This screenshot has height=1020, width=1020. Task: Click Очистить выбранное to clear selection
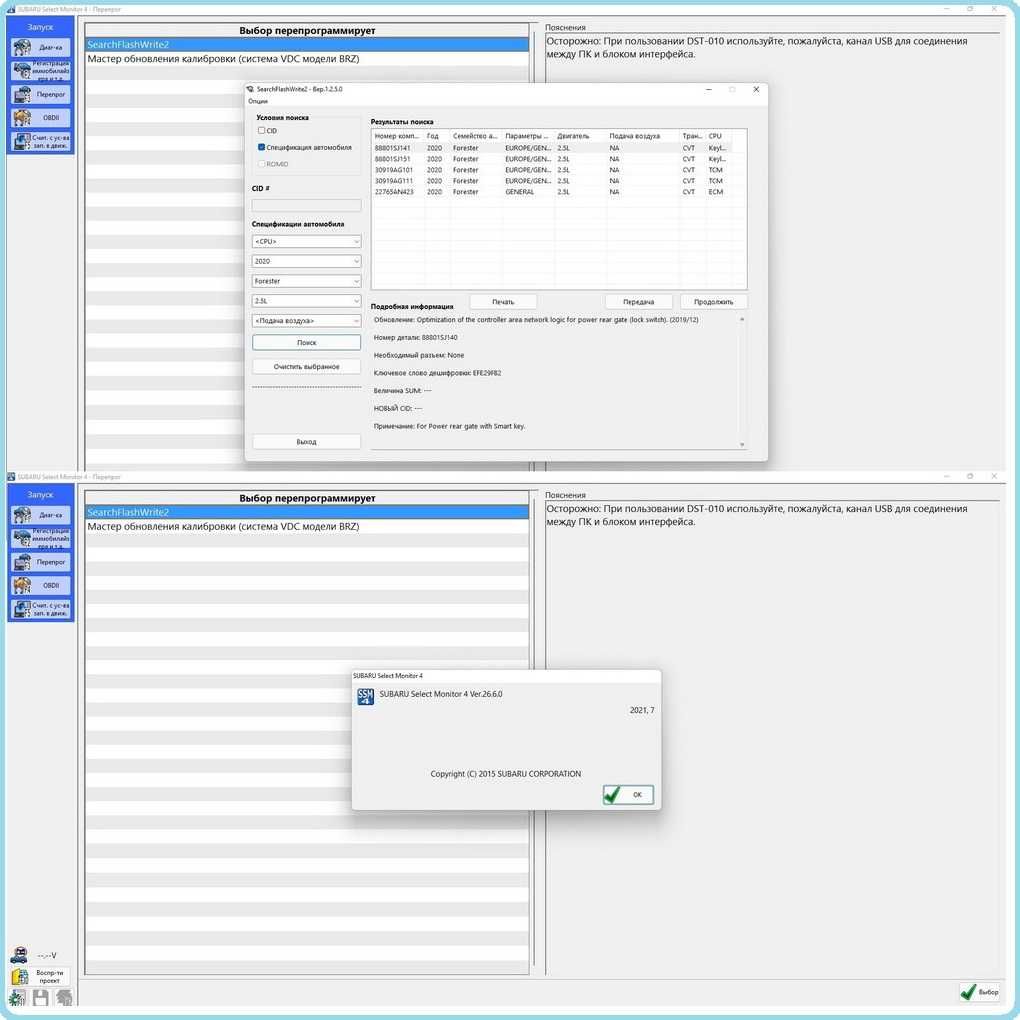[x=306, y=366]
